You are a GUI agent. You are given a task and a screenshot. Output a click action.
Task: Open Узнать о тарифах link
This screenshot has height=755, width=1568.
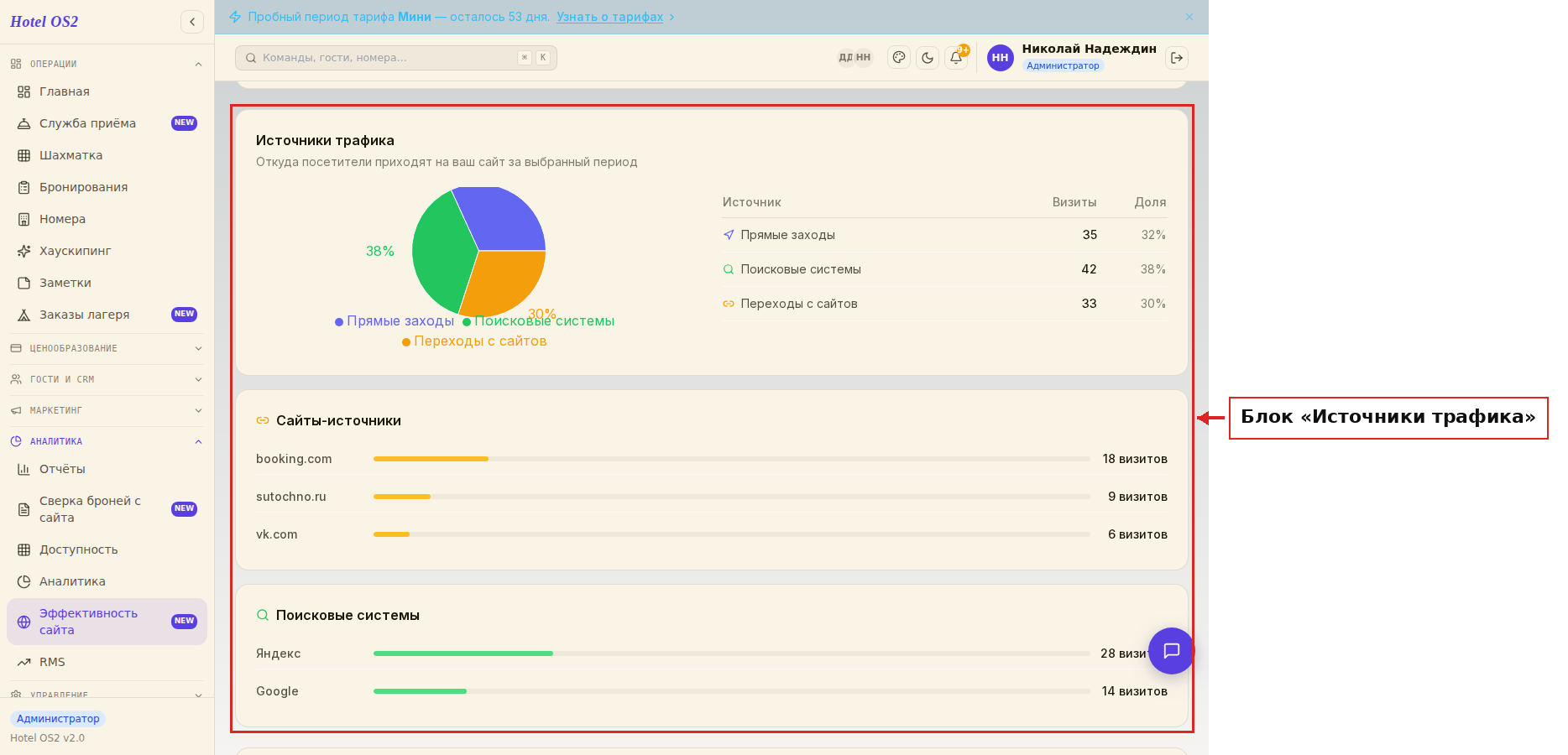tap(610, 17)
